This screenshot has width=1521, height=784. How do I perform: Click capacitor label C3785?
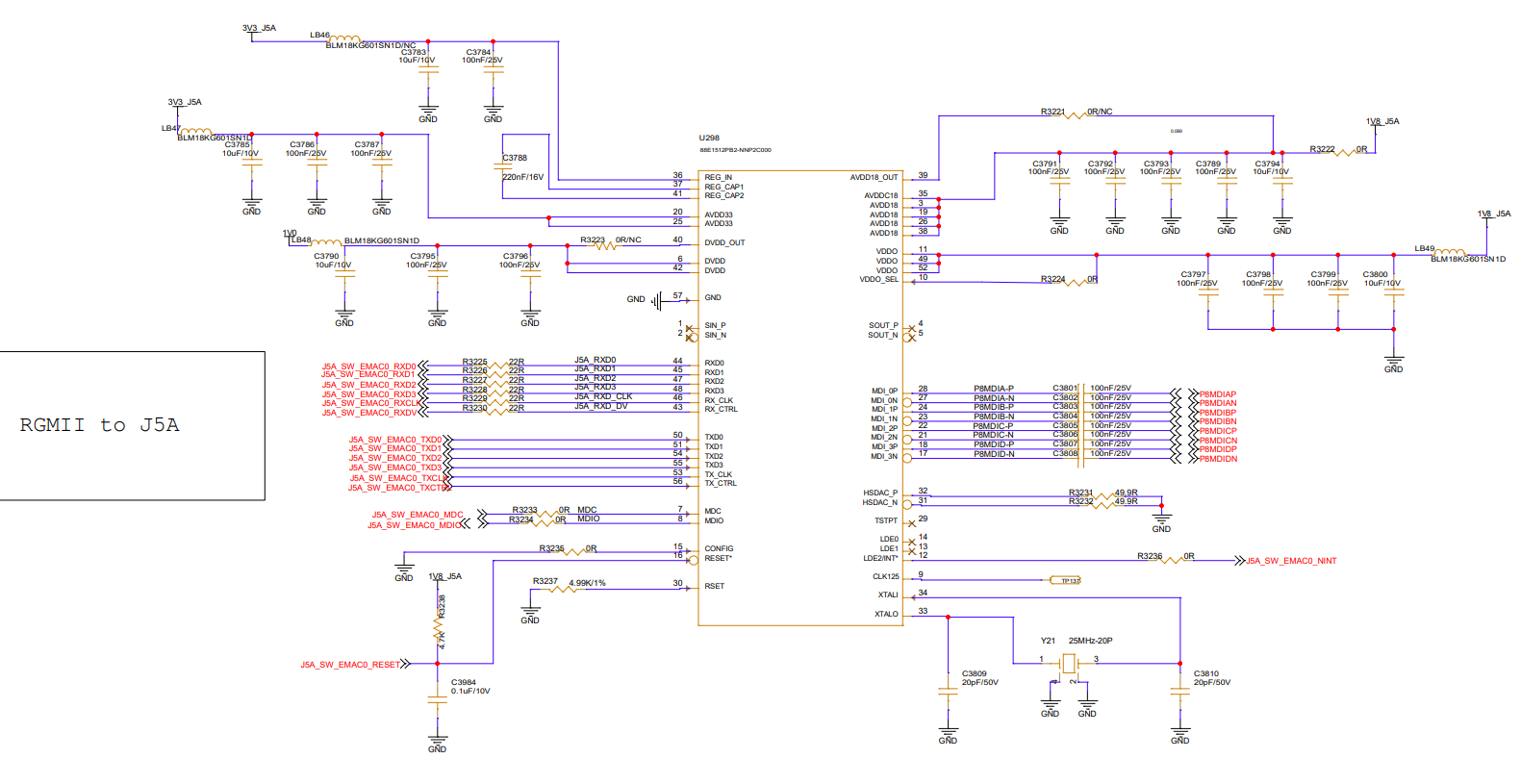[237, 145]
